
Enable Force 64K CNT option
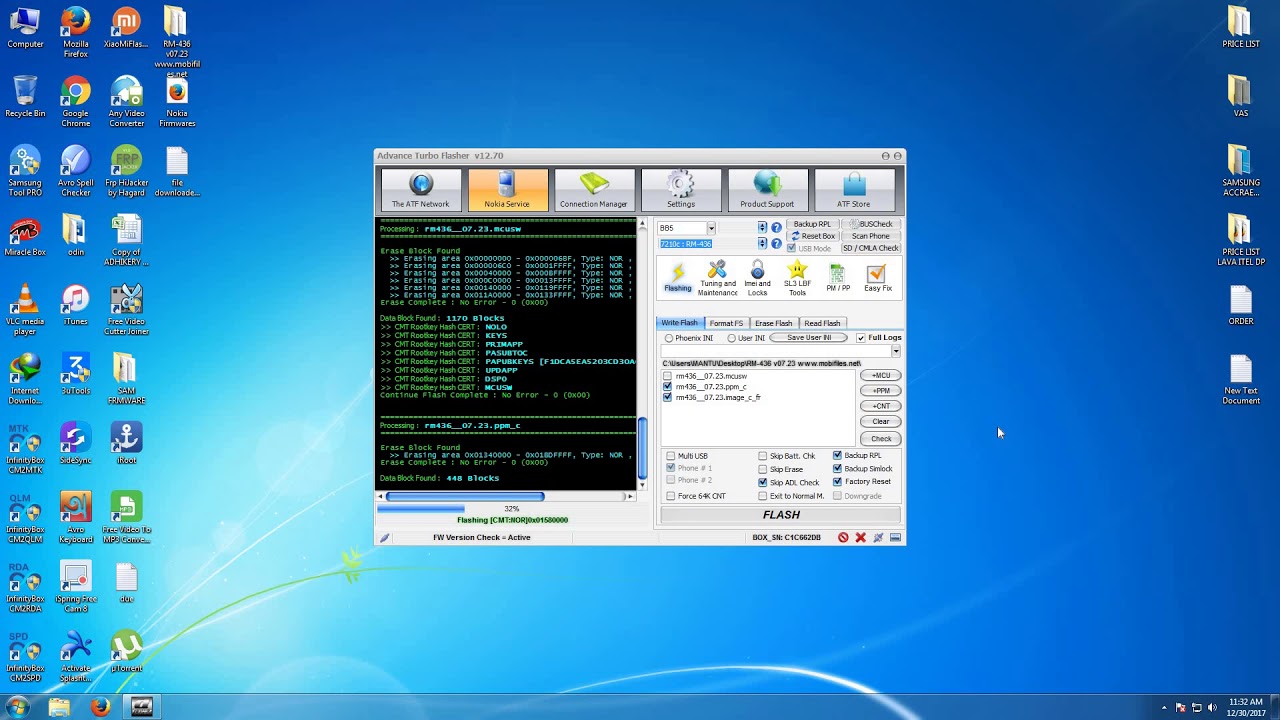coord(670,496)
